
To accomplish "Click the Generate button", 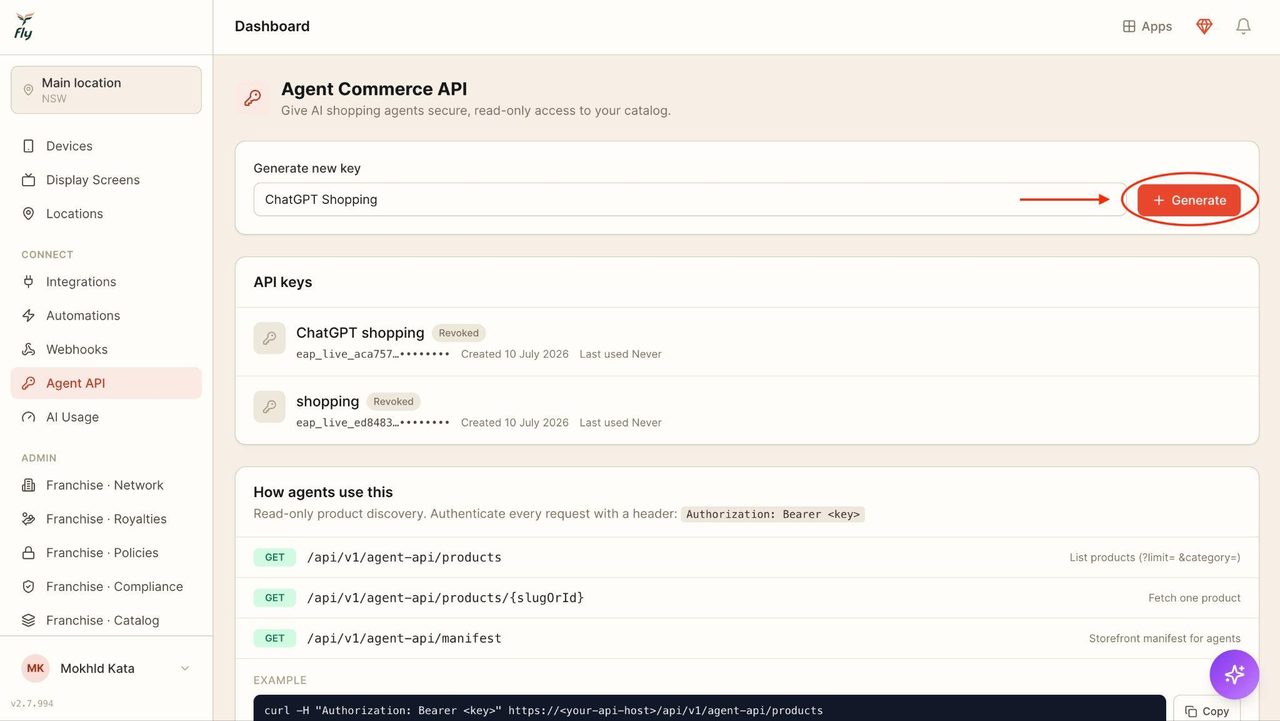I will click(x=1189, y=200).
